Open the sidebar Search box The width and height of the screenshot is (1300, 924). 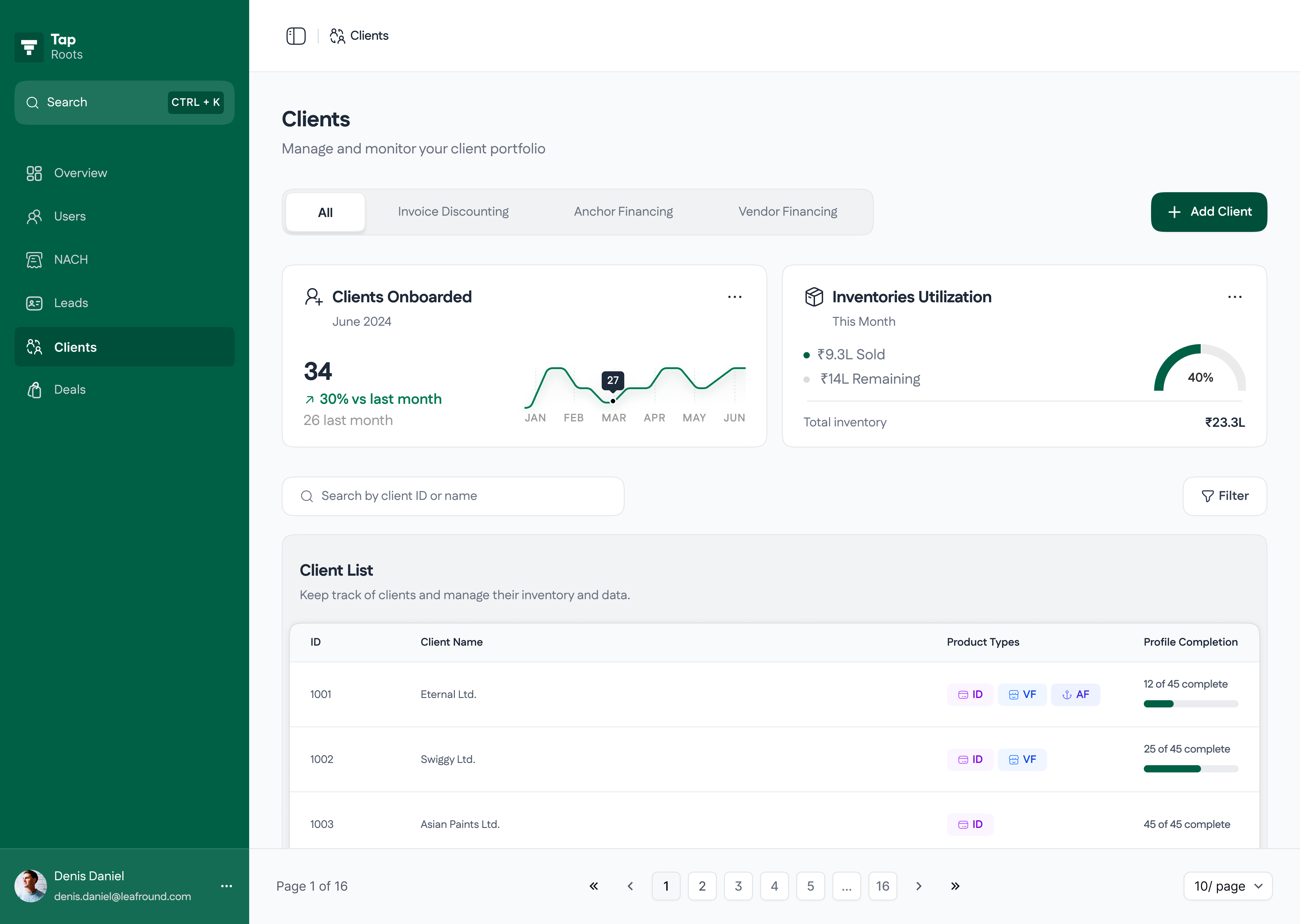pos(124,102)
